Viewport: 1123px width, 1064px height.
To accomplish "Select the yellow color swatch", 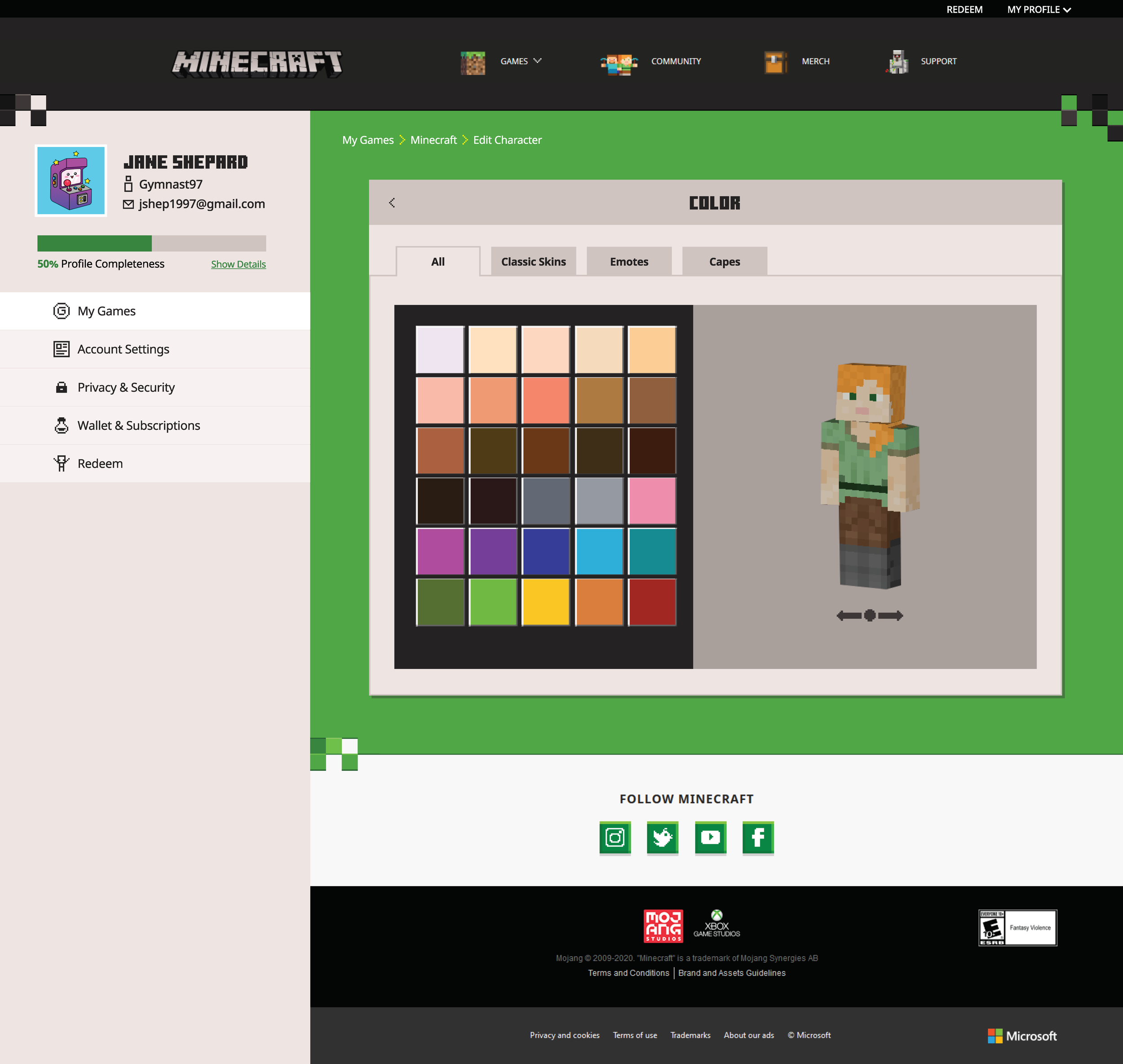I will pos(546,602).
